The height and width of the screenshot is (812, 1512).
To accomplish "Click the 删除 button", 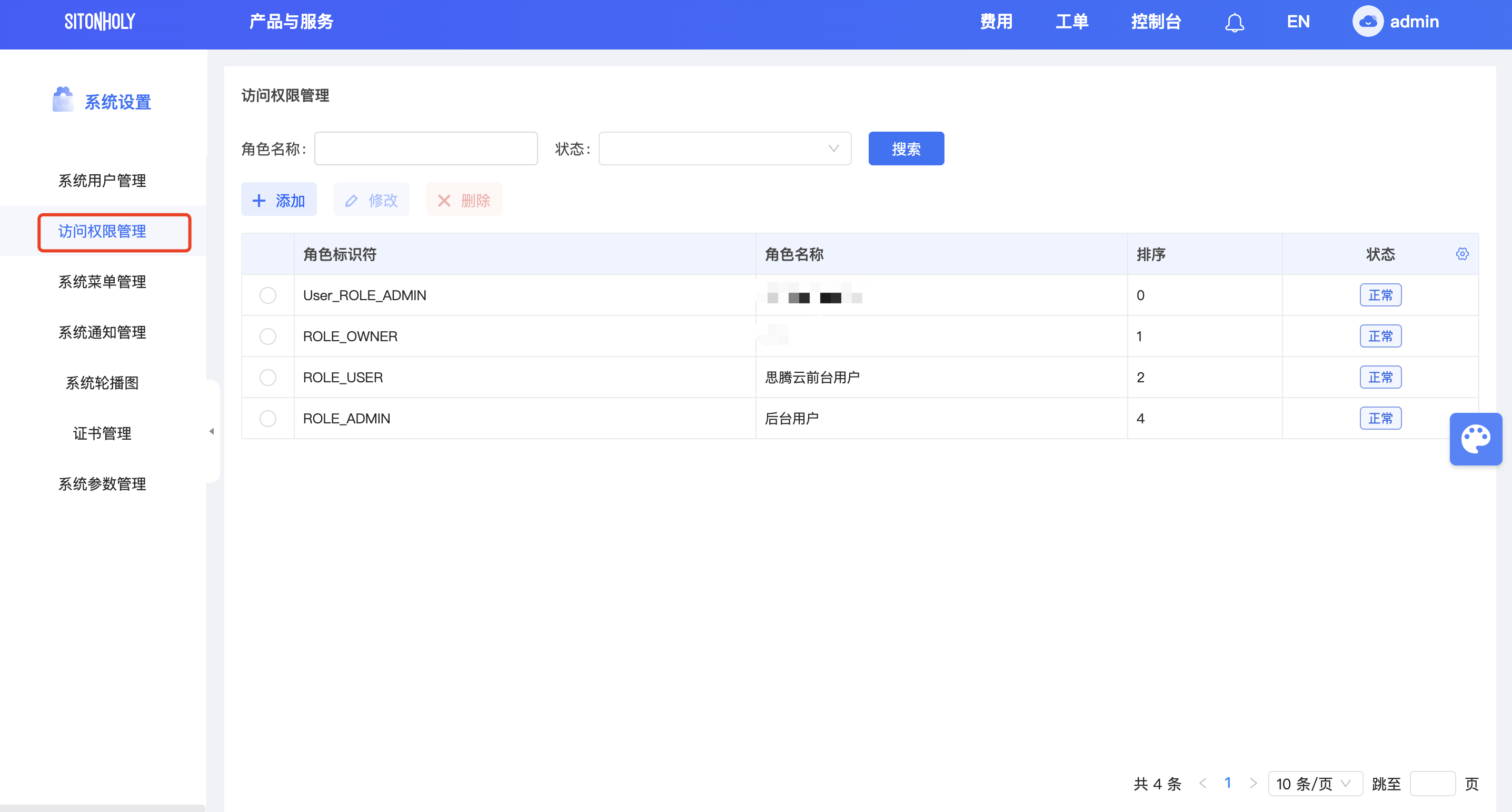I will click(464, 200).
